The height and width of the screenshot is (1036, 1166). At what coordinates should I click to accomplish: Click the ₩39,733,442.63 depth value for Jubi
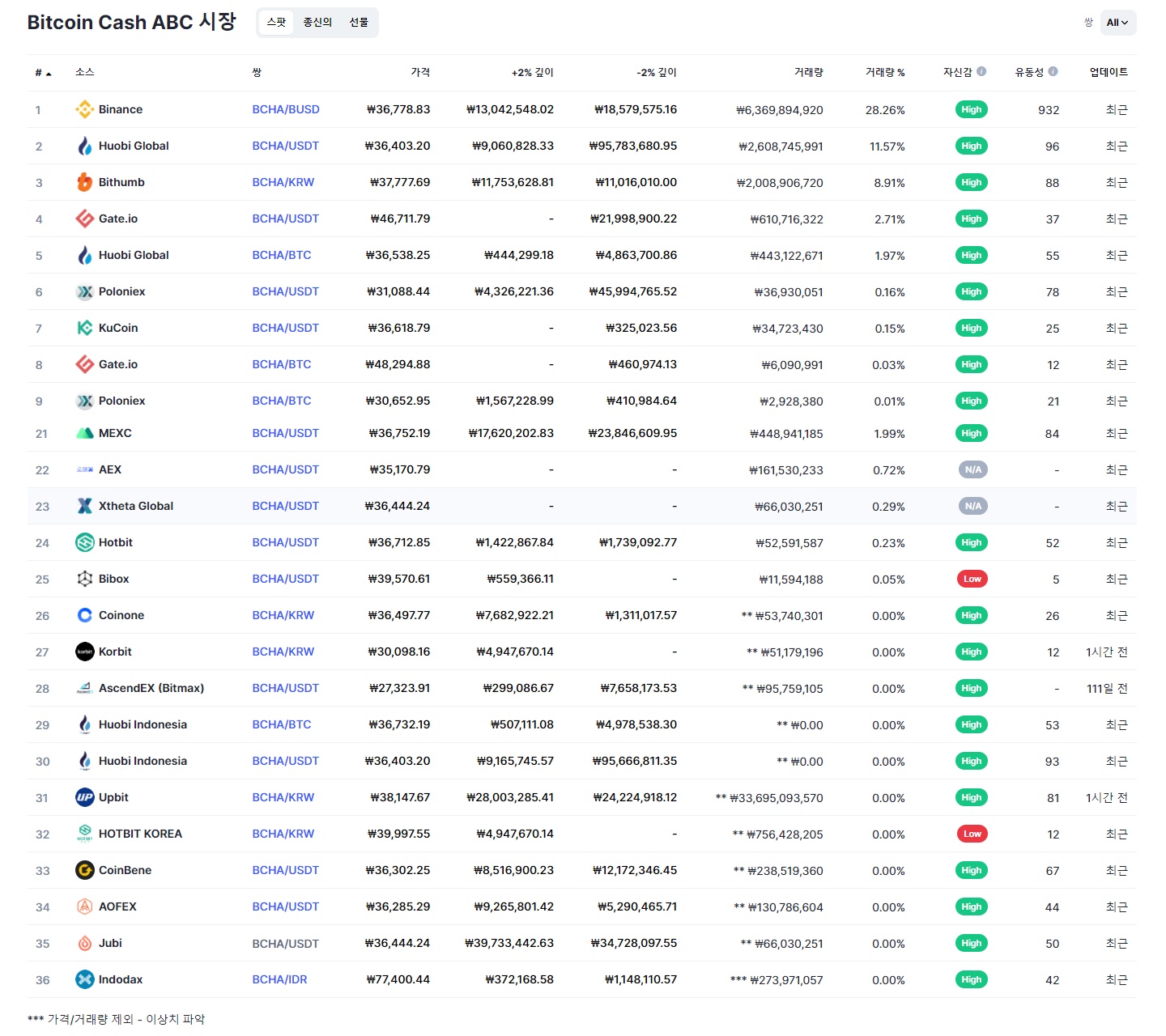(509, 943)
